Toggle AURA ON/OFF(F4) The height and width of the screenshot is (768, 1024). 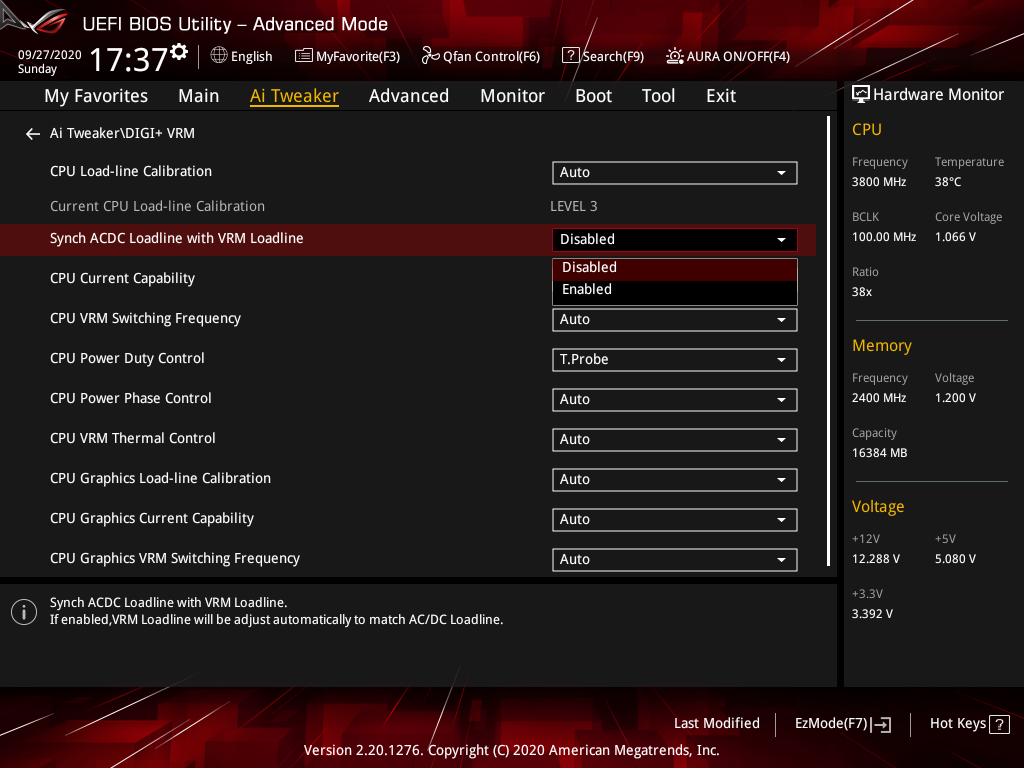[728, 56]
